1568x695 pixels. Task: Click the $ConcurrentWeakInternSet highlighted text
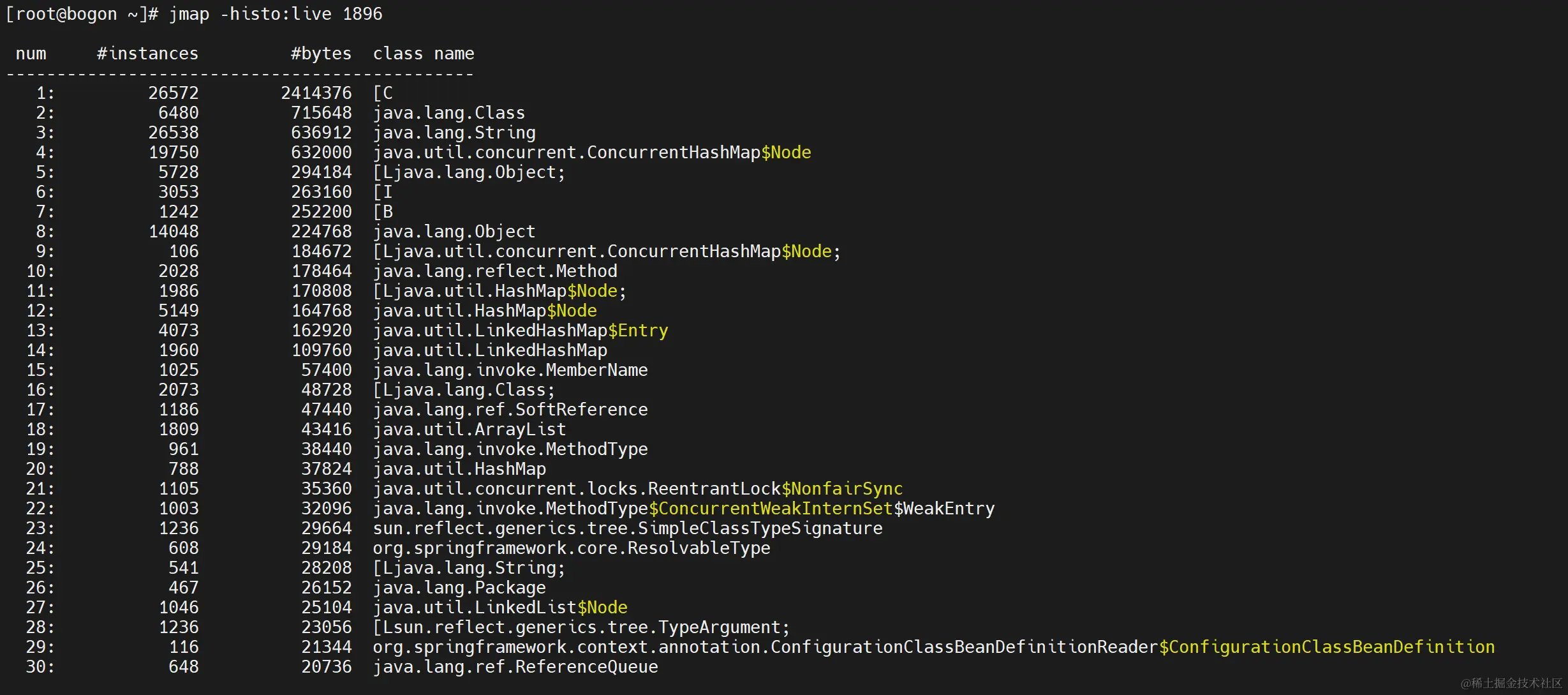(x=771, y=509)
